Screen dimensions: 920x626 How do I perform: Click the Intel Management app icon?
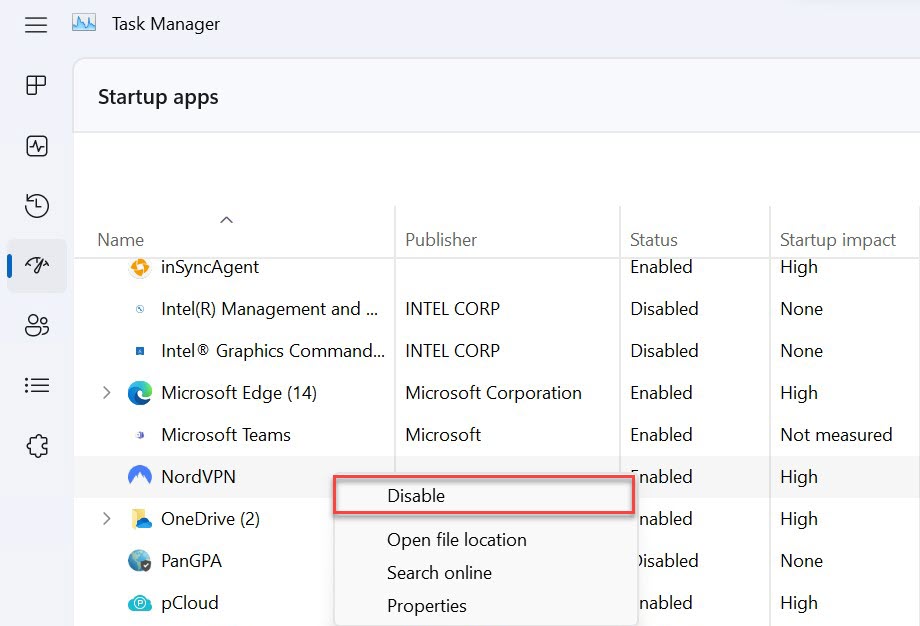tap(140, 309)
